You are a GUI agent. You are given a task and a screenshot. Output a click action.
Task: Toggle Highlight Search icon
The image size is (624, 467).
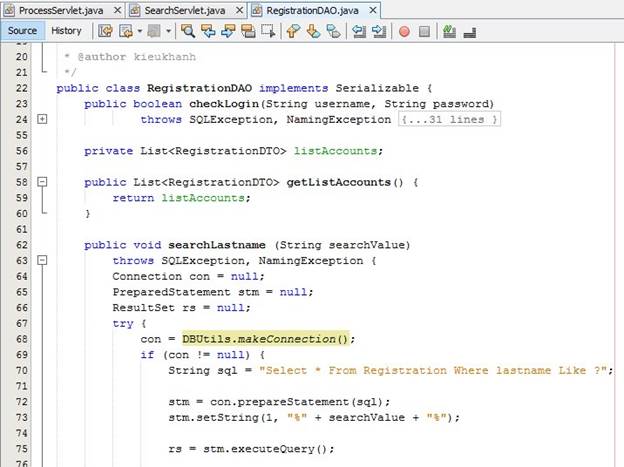click(x=248, y=31)
